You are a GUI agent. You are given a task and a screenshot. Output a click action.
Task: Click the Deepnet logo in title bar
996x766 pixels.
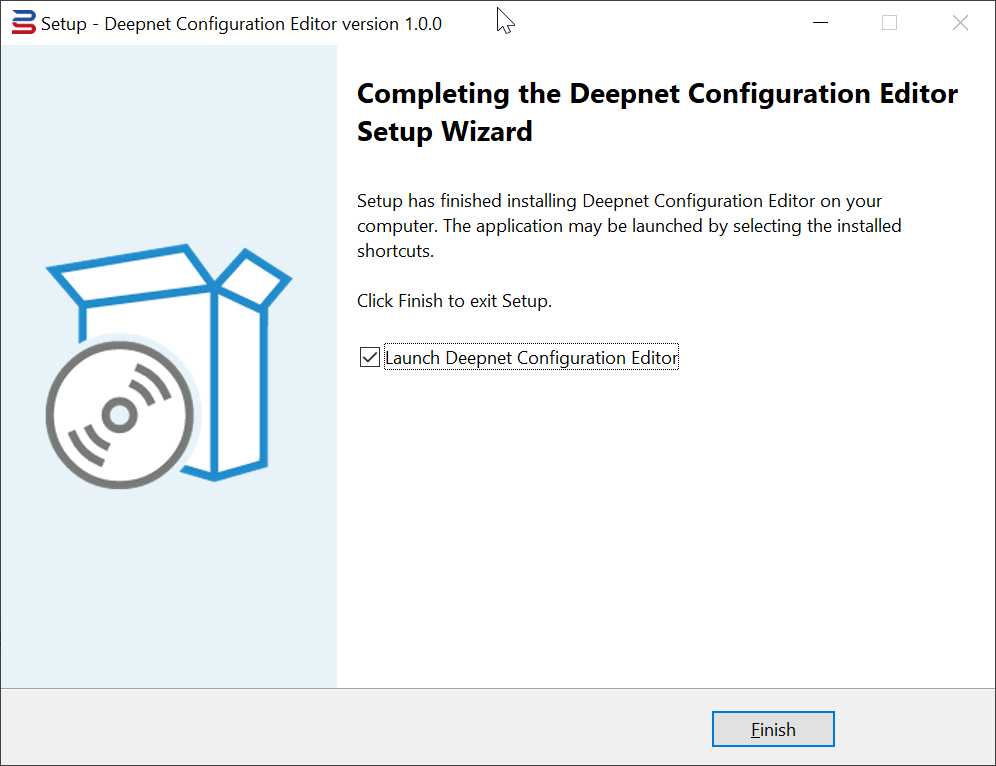pos(23,23)
